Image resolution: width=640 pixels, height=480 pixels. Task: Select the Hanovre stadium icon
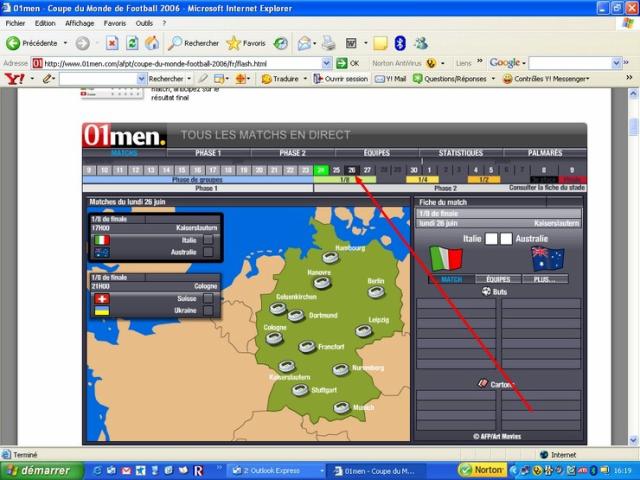tap(322, 283)
